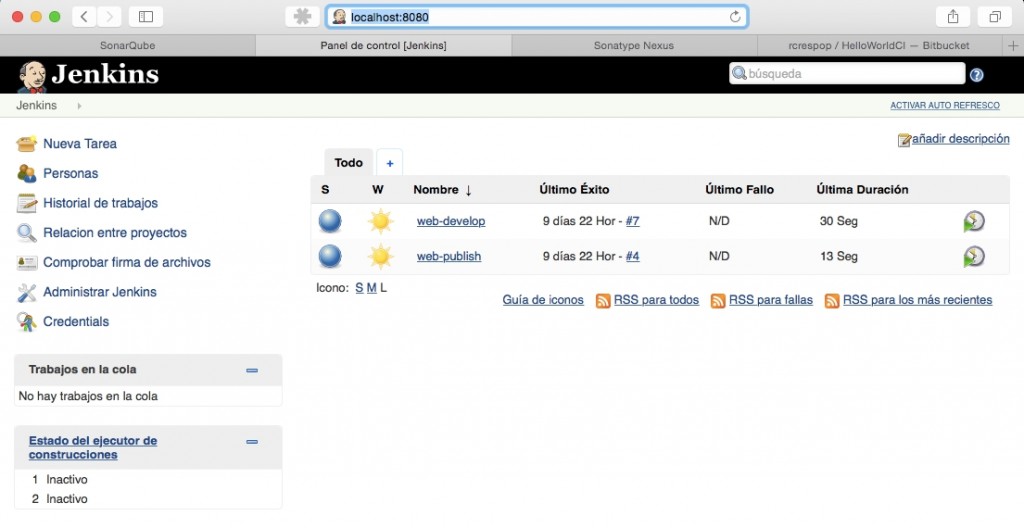Schedule a build for web-publish
This screenshot has width=1024, height=528.
pos(974,257)
